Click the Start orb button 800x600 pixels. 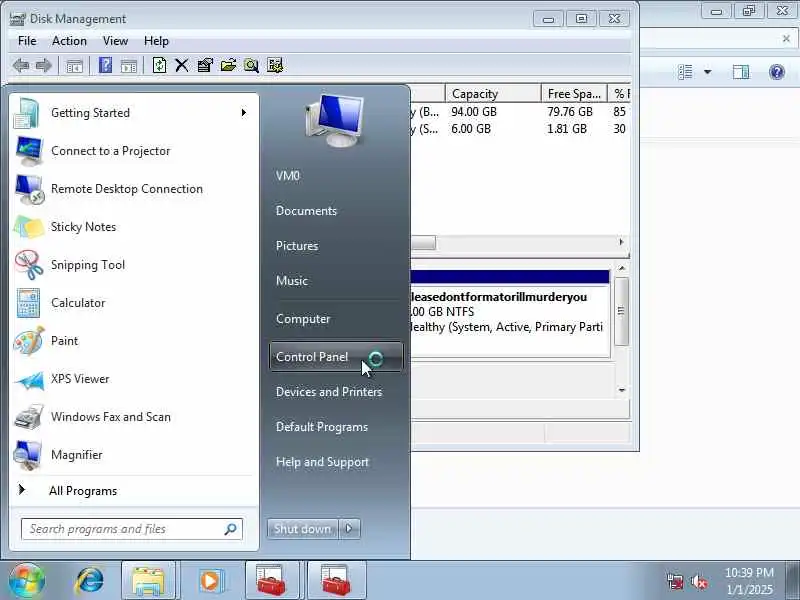coord(27,581)
